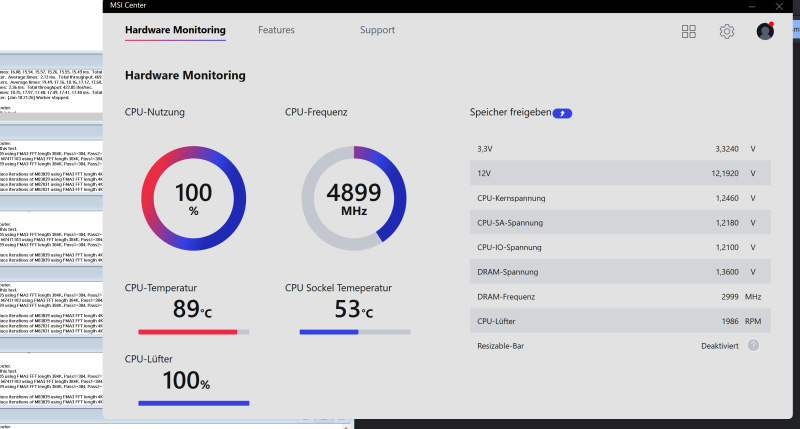Click the CPU-Temperatur red progress bar
Image resolution: width=800 pixels, height=429 pixels.
coord(193,332)
